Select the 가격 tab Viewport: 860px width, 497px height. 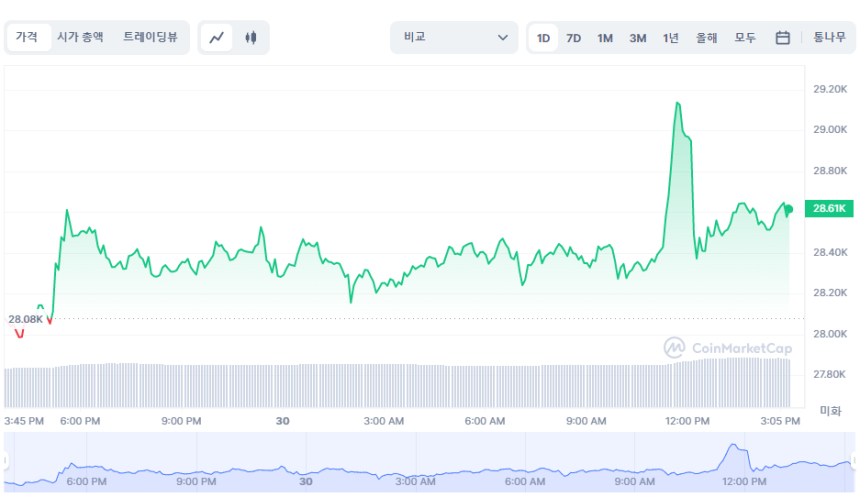27,37
